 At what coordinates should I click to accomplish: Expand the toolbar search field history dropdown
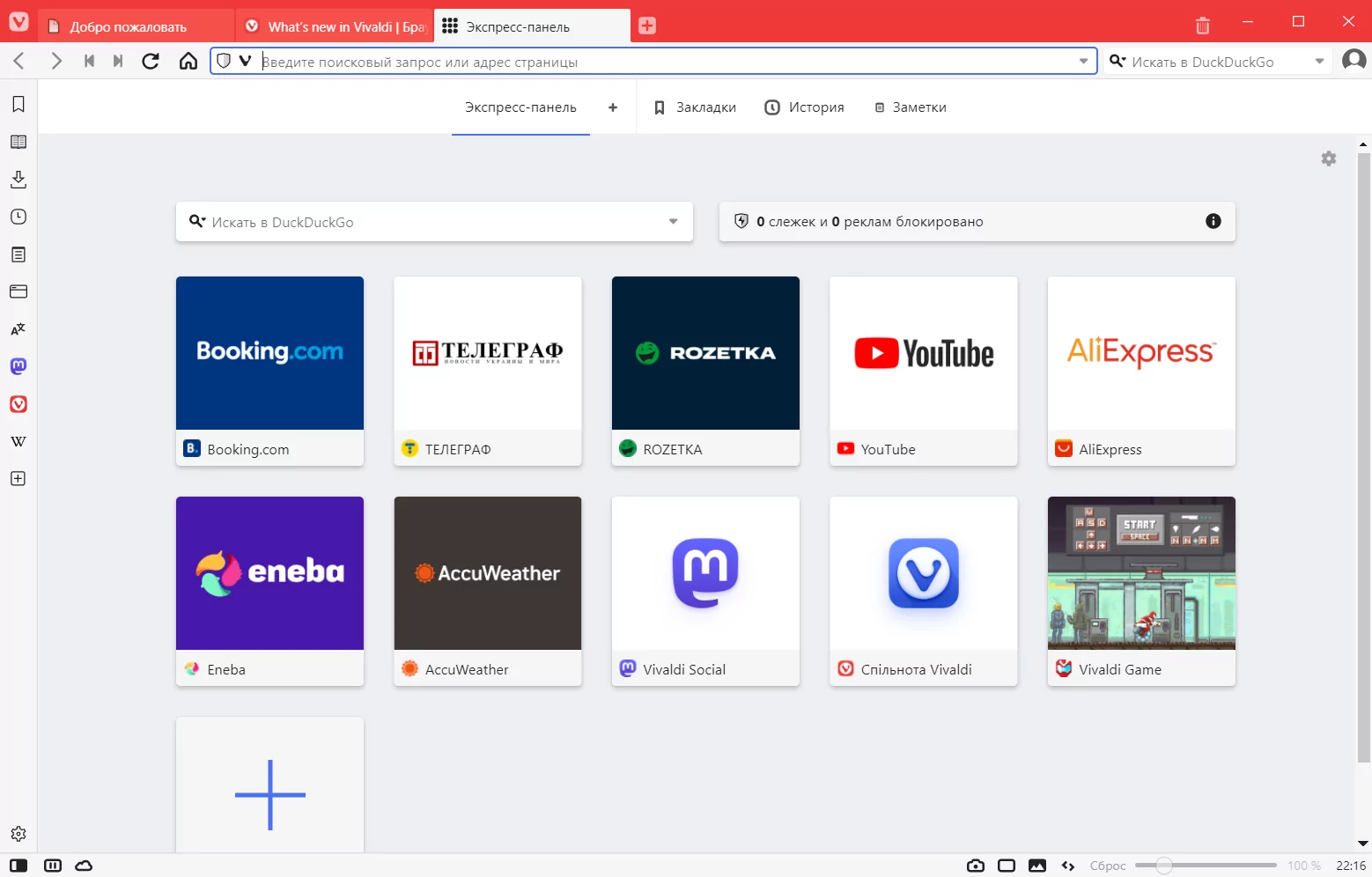click(x=1319, y=61)
